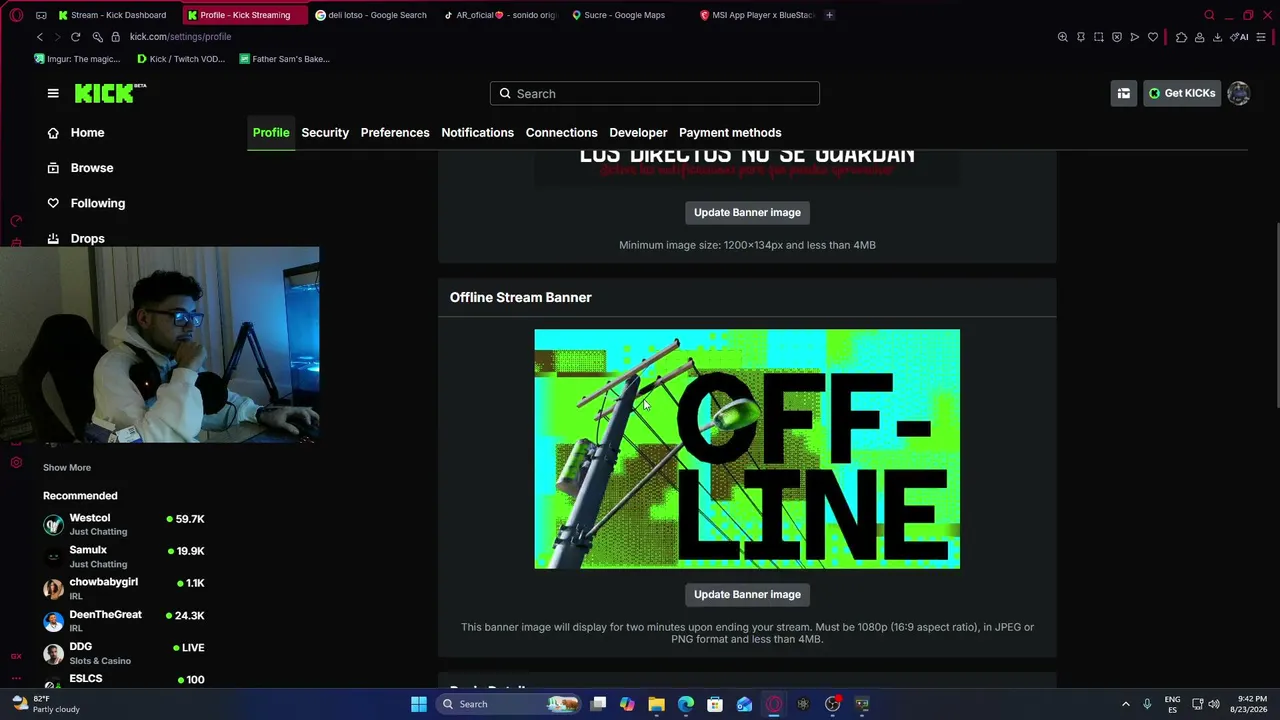
Task: Click the Get KICKs button
Action: click(x=1182, y=93)
